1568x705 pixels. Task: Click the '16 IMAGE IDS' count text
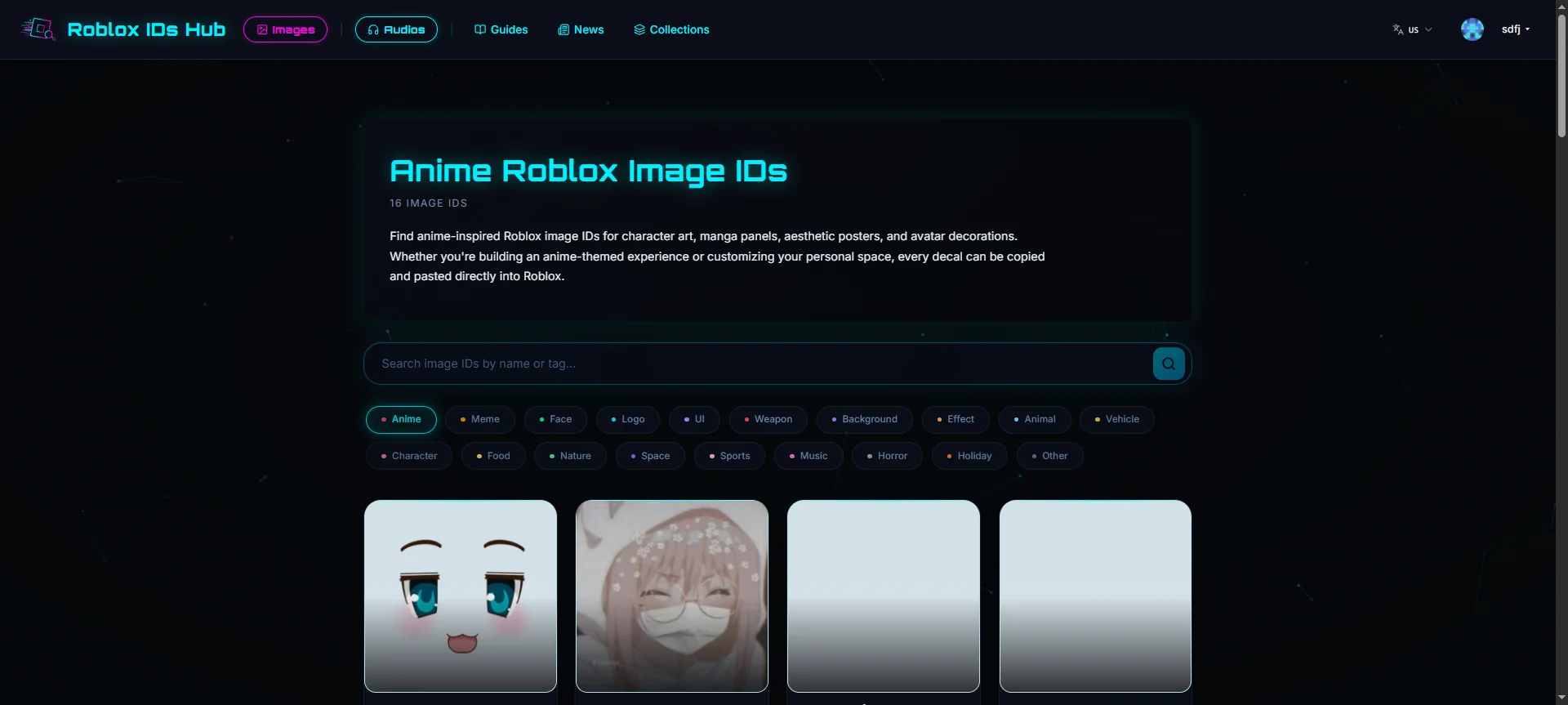(x=429, y=203)
